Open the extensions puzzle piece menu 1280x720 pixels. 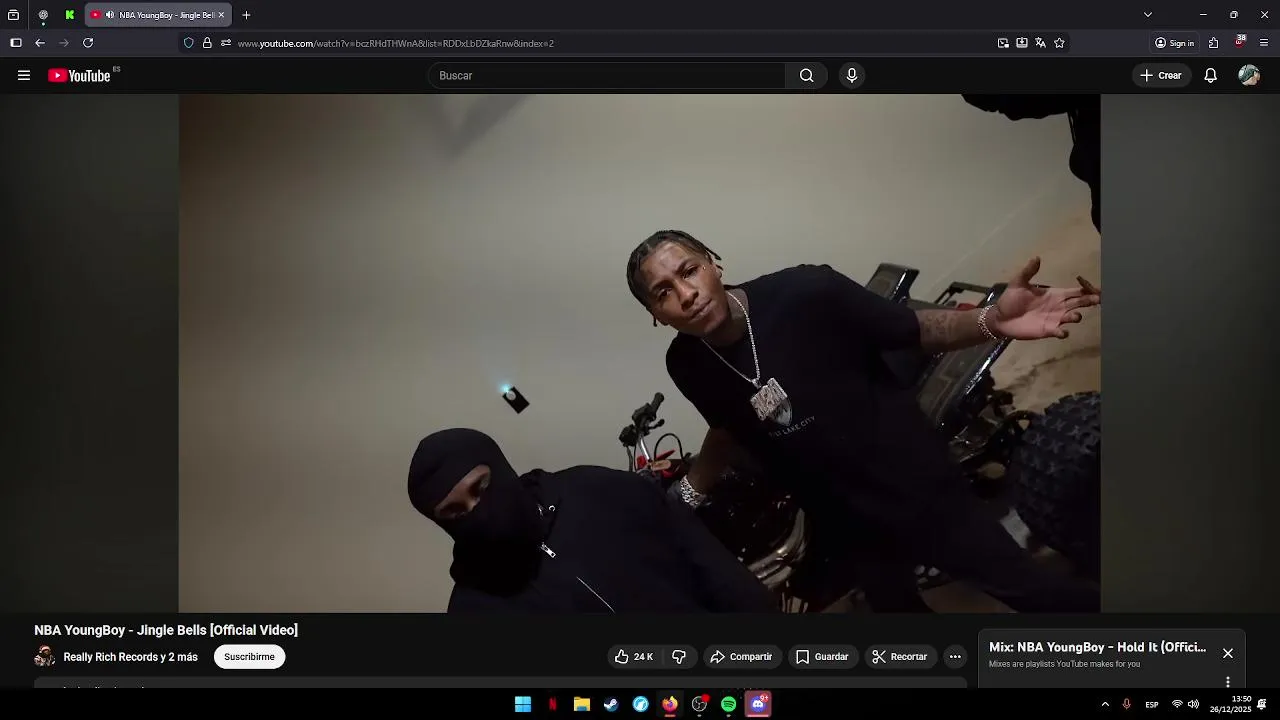click(1213, 43)
